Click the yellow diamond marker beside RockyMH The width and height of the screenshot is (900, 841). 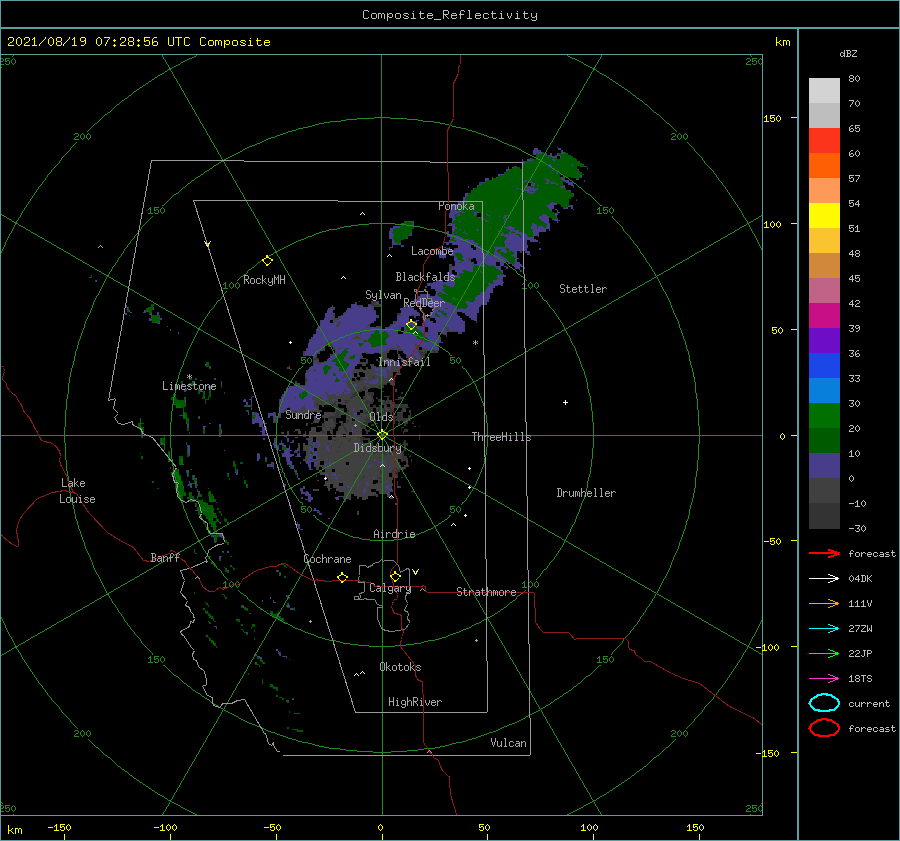click(267, 261)
